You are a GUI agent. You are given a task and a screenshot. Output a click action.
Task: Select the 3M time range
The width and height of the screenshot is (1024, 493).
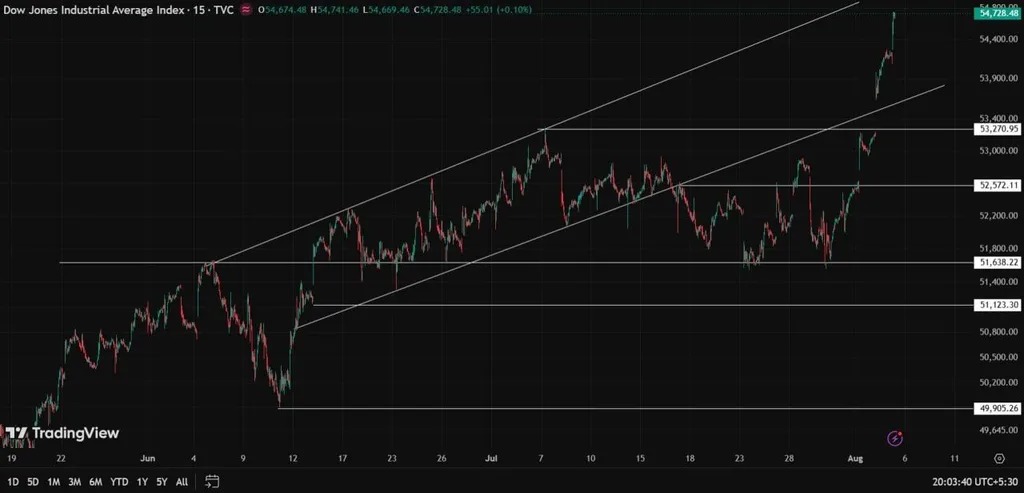pyautogui.click(x=74, y=482)
